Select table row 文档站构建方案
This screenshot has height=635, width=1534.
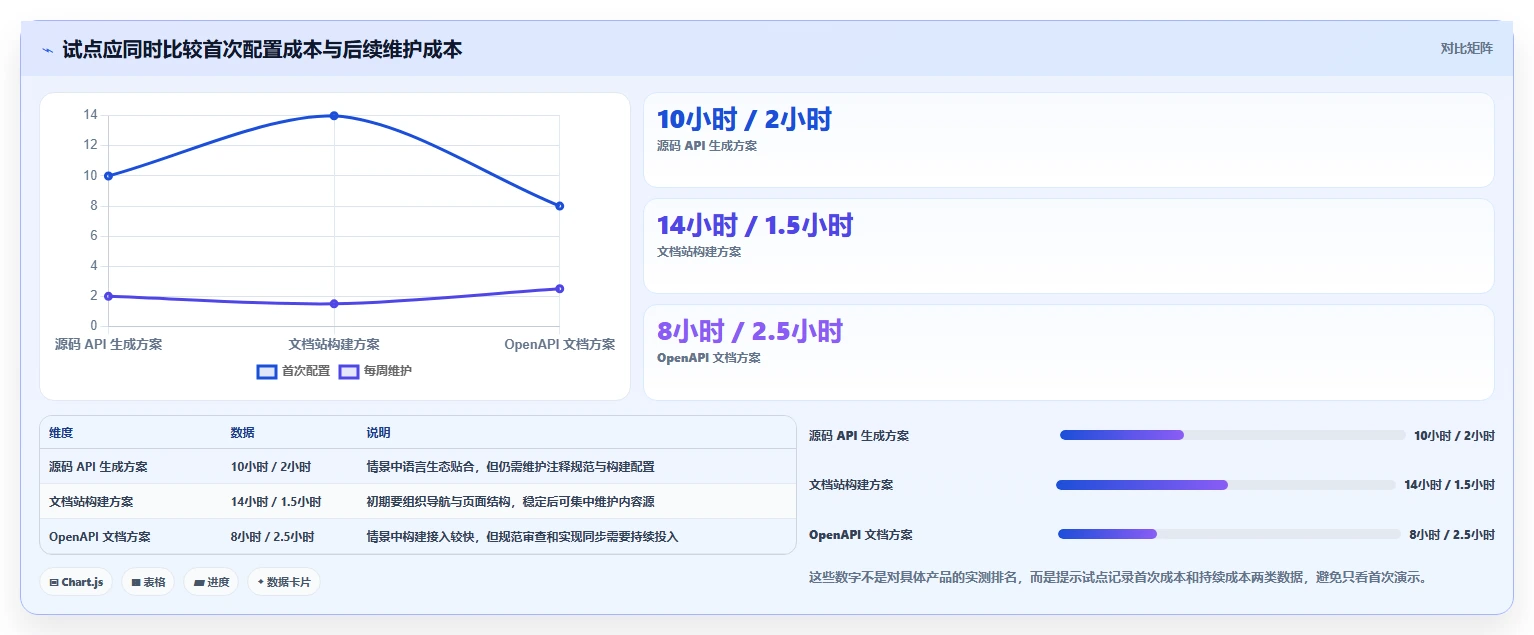(418, 502)
